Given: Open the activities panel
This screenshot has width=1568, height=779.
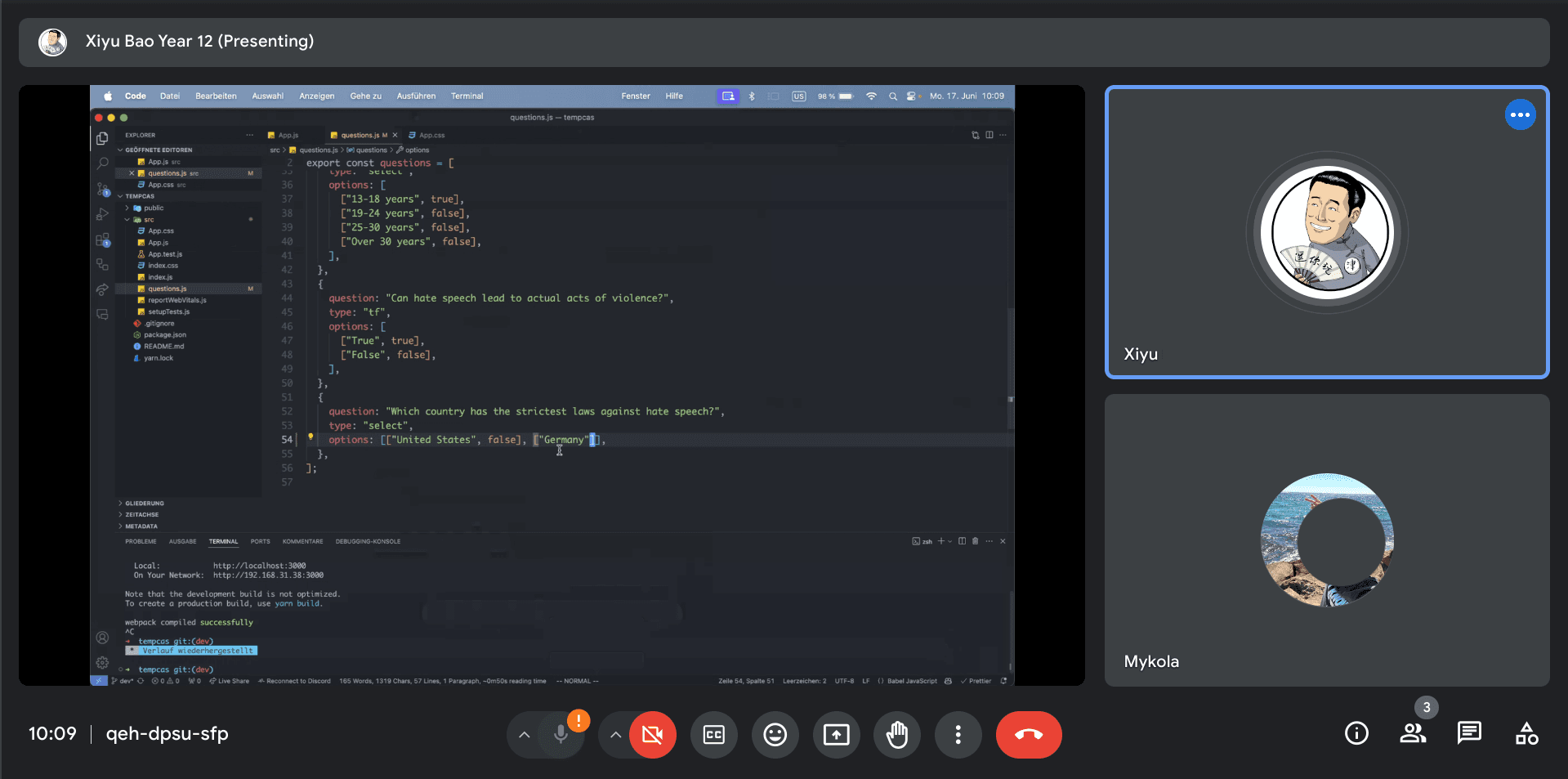Looking at the screenshot, I should tap(1526, 733).
